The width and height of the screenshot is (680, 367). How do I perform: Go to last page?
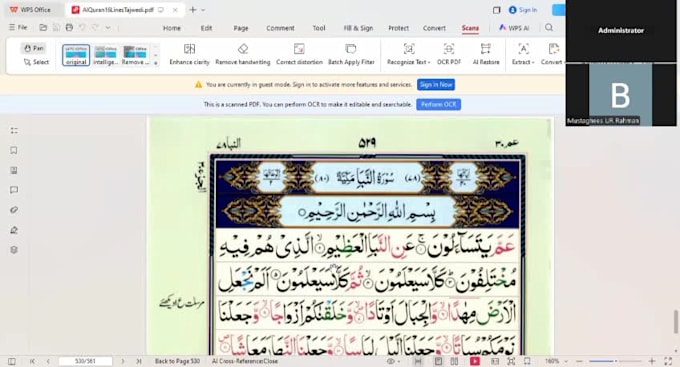point(139,361)
